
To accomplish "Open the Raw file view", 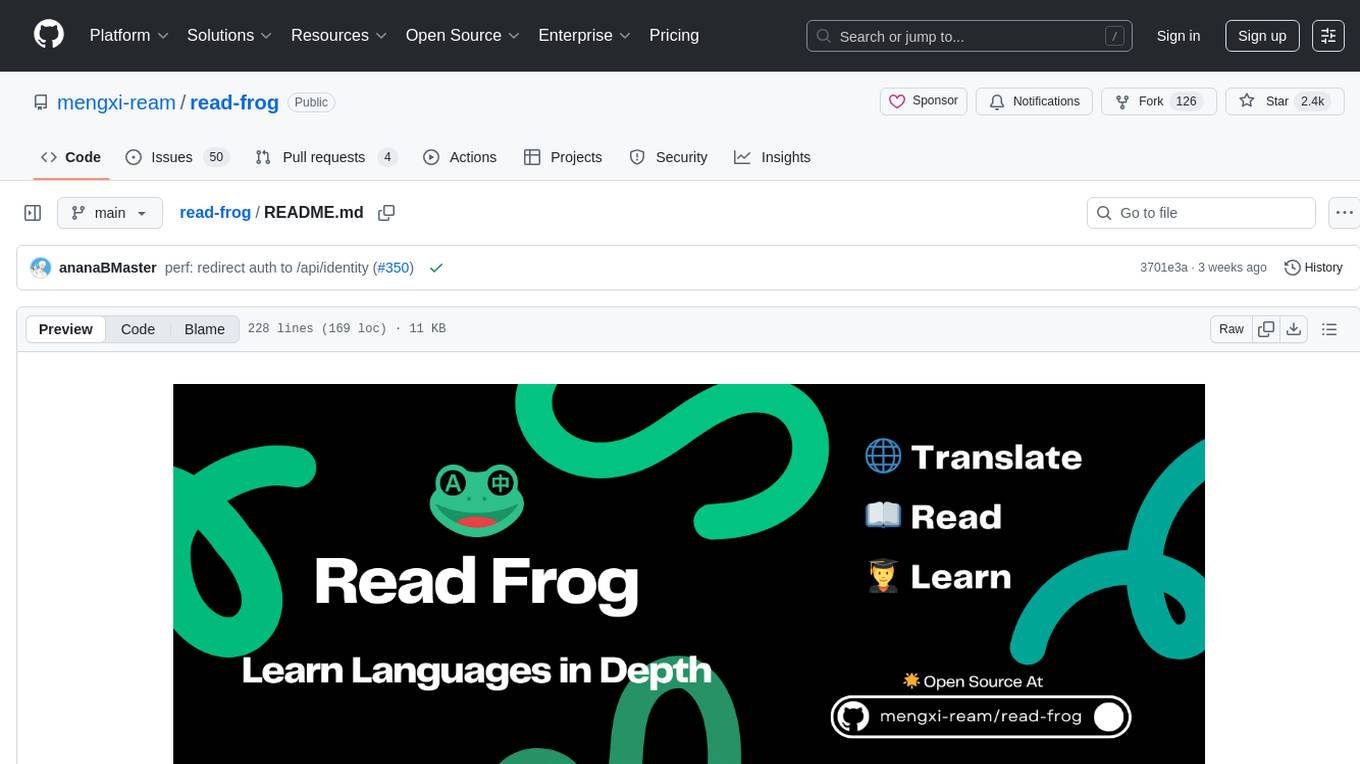I will (1231, 329).
